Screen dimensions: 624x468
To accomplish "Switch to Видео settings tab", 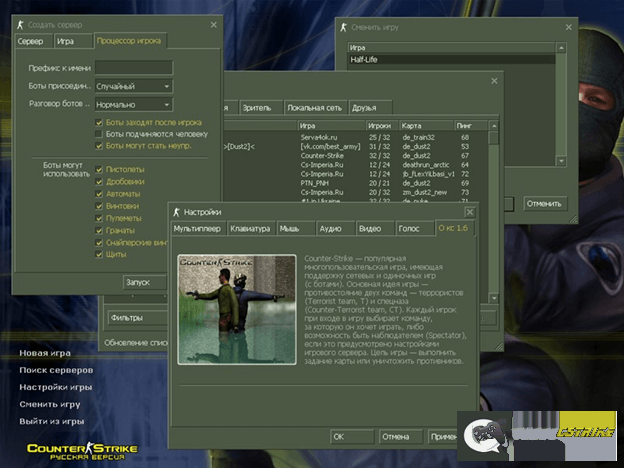I will 374,229.
